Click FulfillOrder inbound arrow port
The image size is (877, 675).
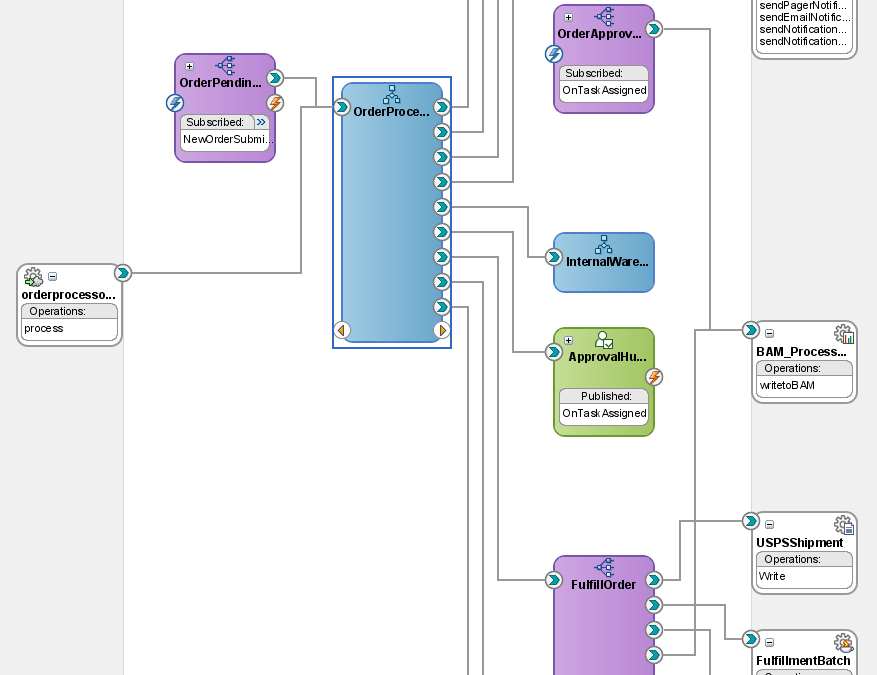click(554, 580)
